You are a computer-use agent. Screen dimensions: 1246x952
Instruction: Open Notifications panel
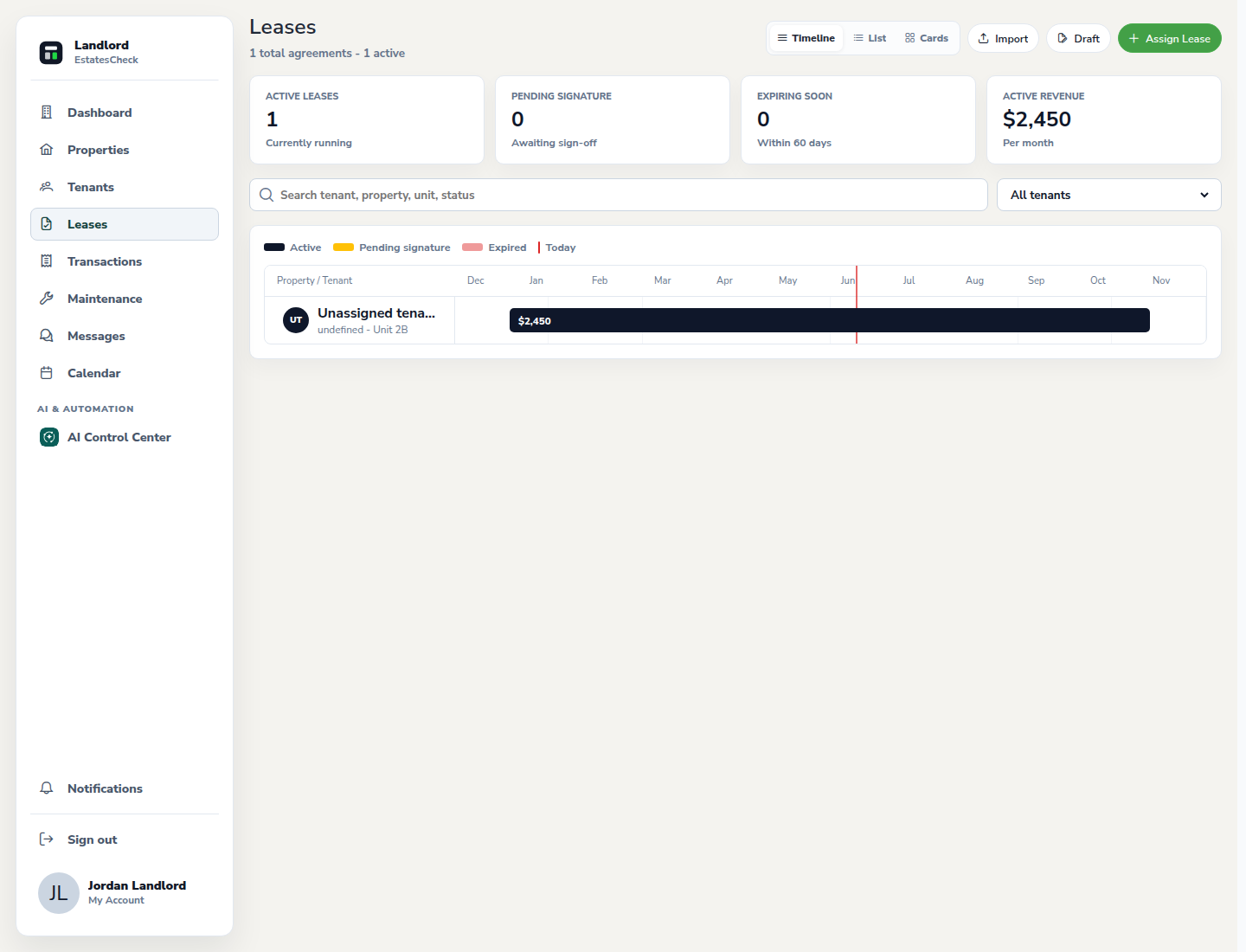pyautogui.click(x=125, y=788)
